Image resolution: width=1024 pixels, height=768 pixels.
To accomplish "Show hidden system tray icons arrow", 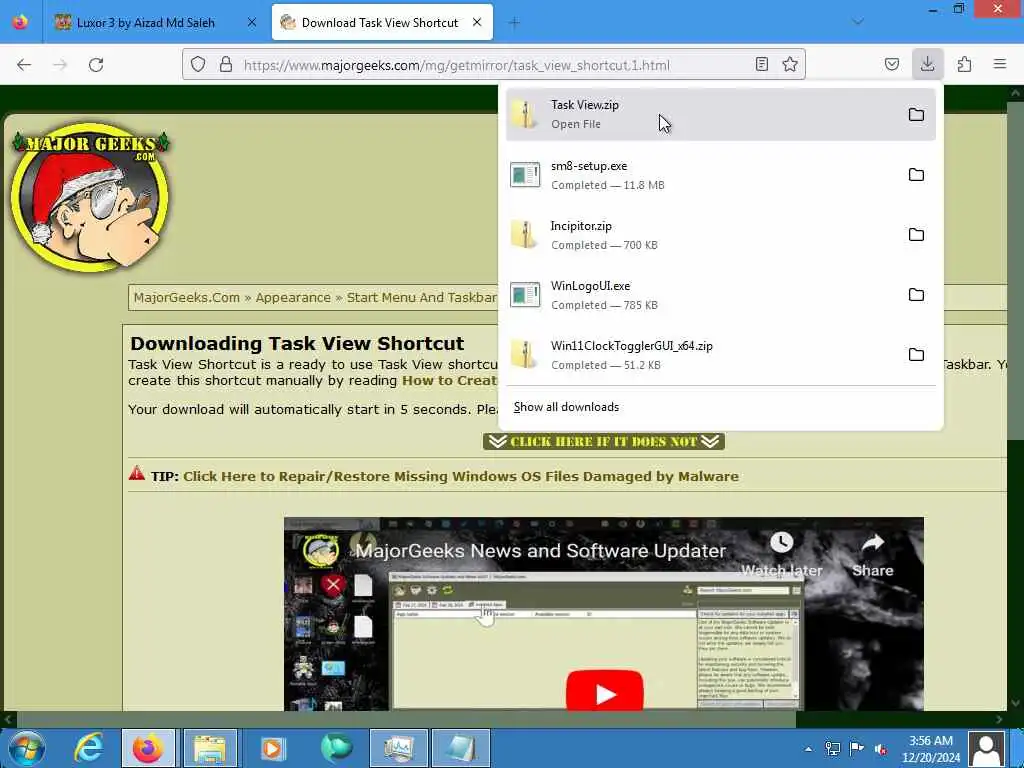I will [x=808, y=749].
